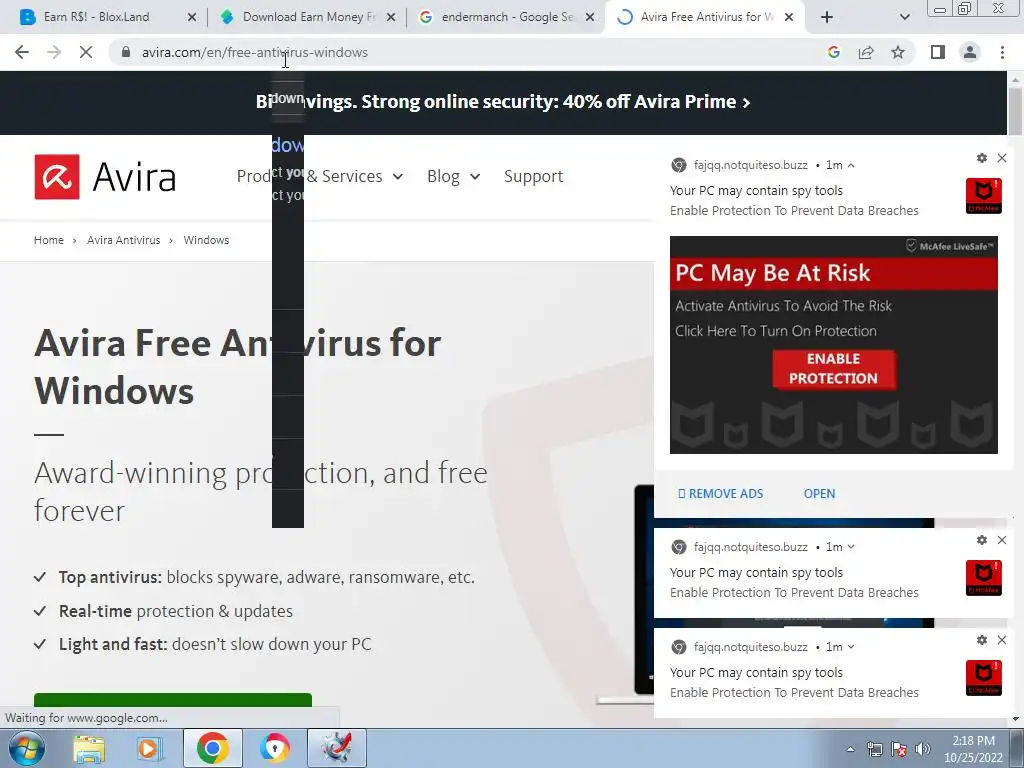Switch to the Download Earn Money tab
Image resolution: width=1024 pixels, height=768 pixels.
308,17
